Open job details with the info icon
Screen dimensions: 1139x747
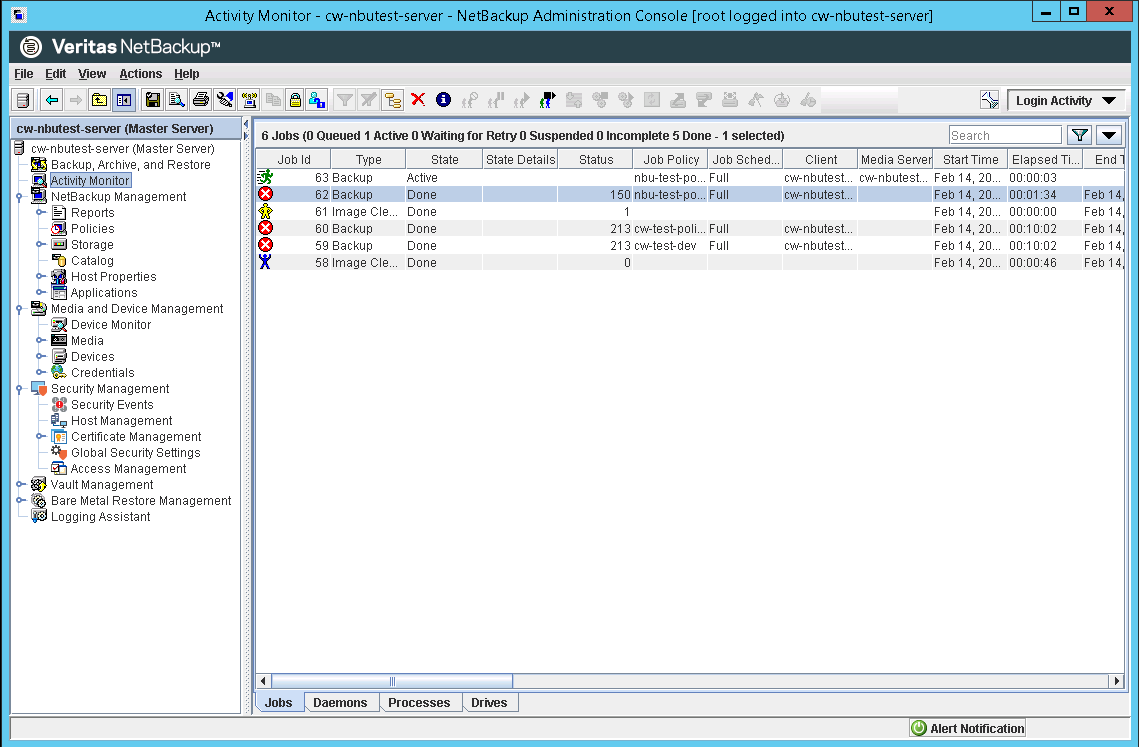(x=442, y=100)
